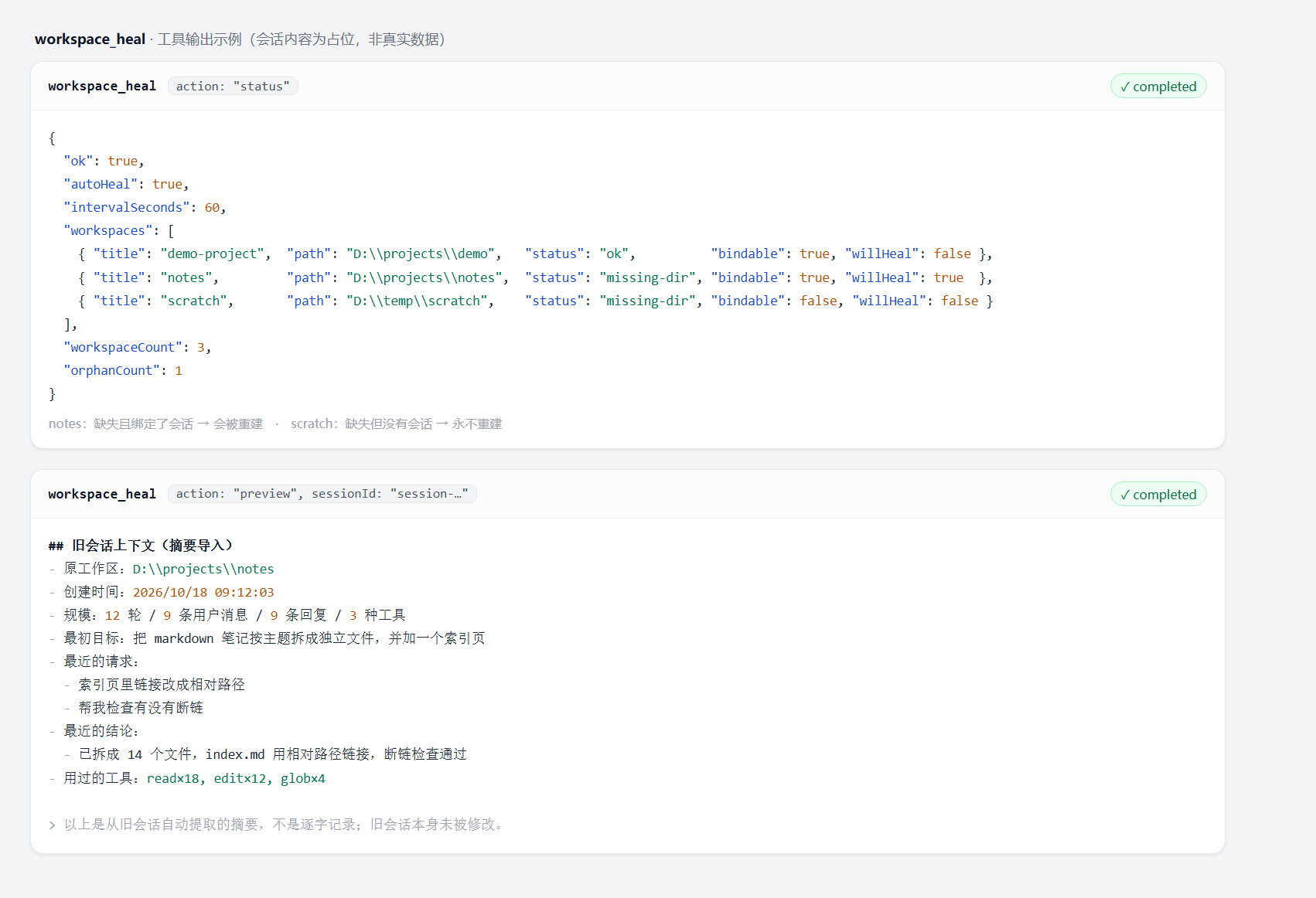
Task: Click the completed badge on the status card
Action: (1158, 87)
